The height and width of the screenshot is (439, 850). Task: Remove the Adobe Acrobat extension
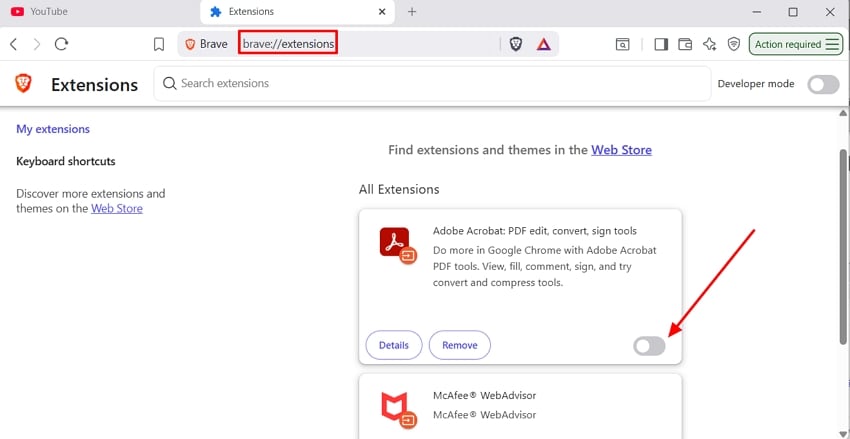tap(460, 345)
